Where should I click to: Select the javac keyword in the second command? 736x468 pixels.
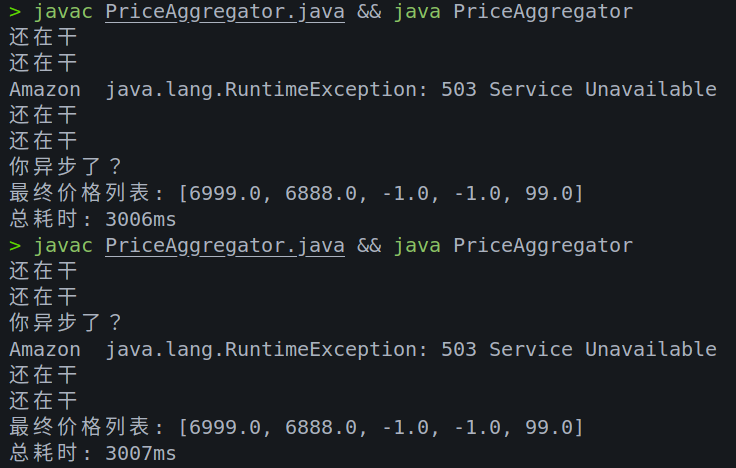63,246
